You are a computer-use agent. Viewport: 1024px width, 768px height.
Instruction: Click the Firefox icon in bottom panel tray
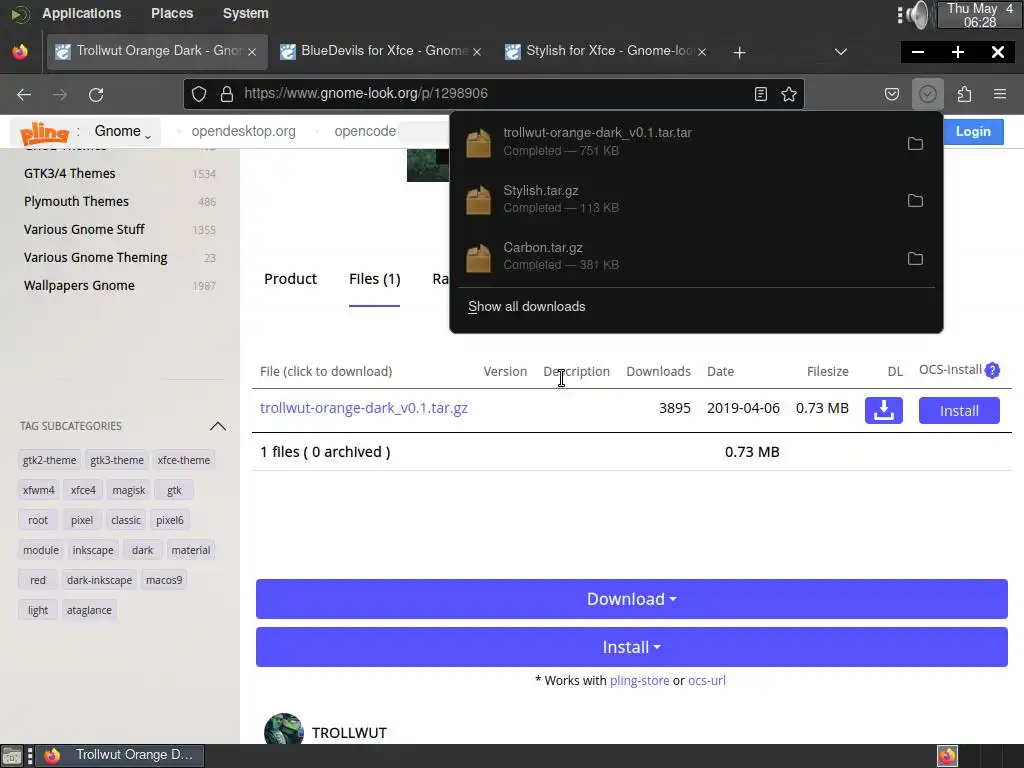coord(947,756)
